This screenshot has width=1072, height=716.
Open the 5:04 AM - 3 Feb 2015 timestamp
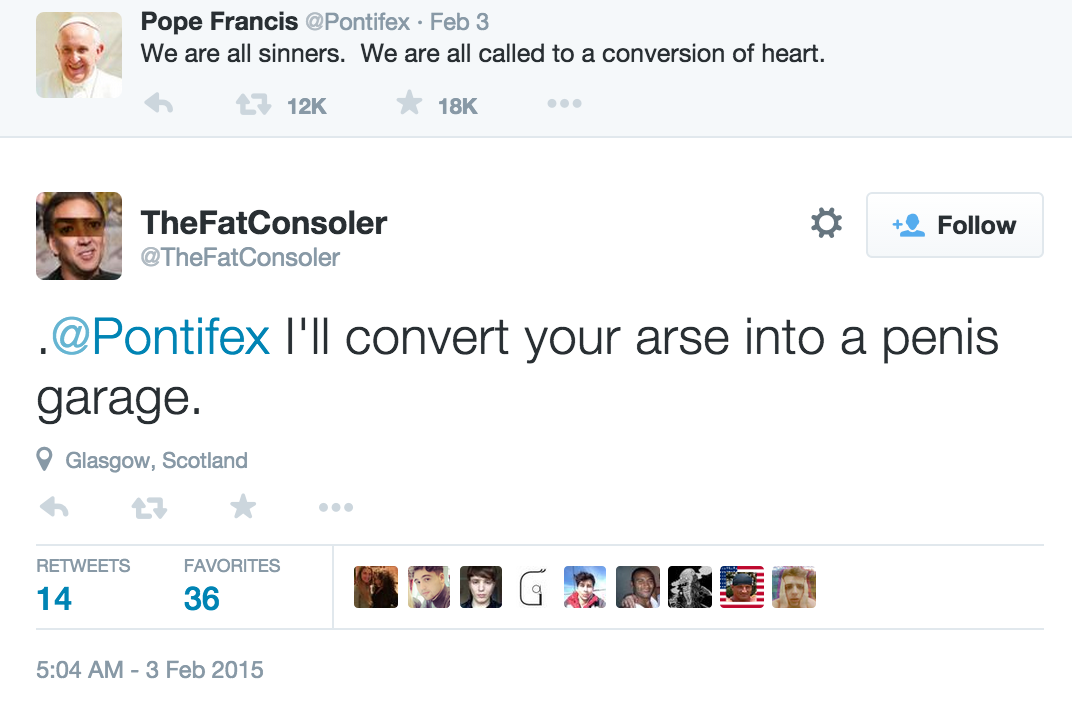coord(150,669)
